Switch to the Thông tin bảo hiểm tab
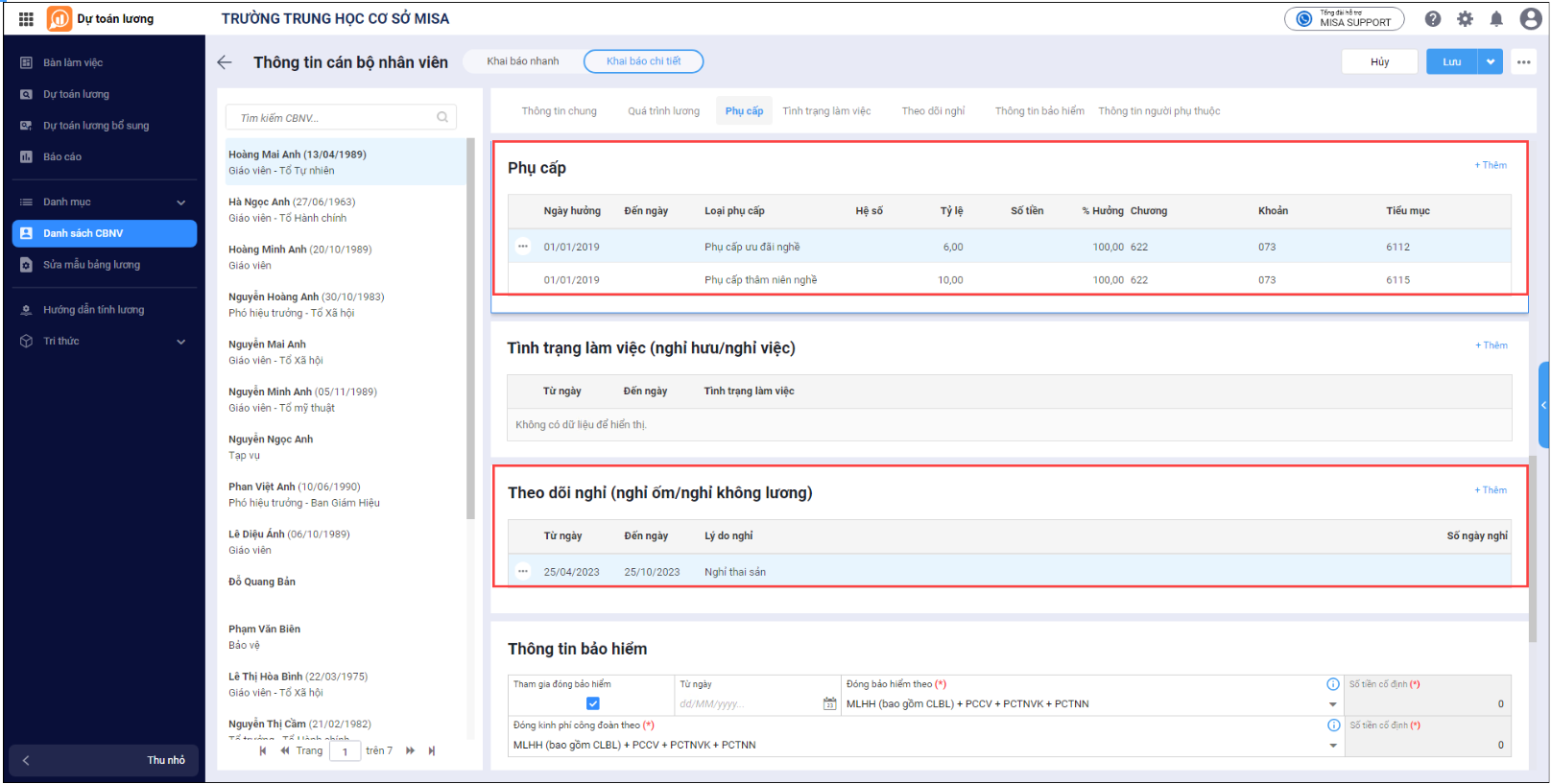1551x784 pixels. 1039,111
